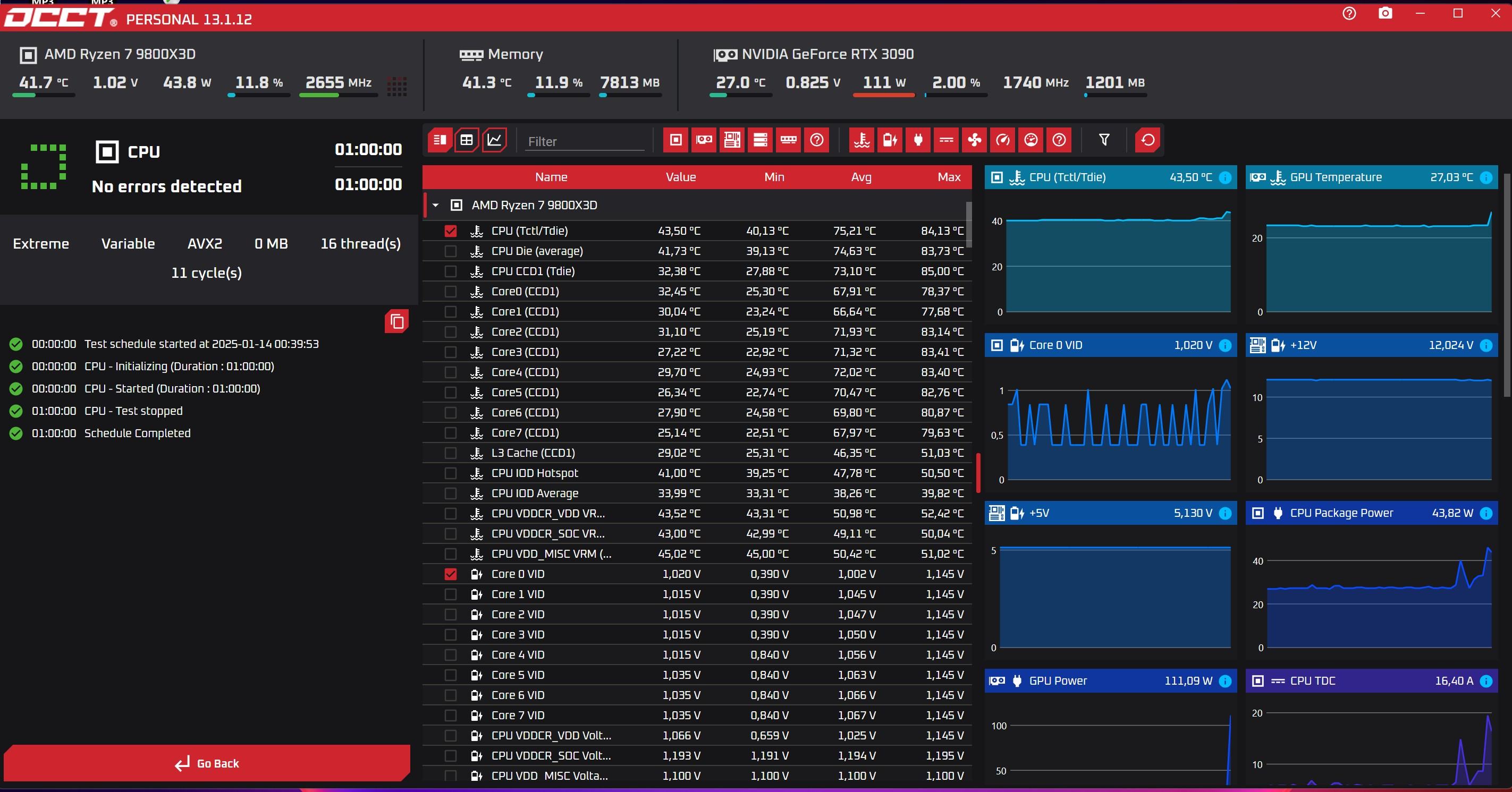Viewport: 1512px width, 792px height.
Task: Uncheck the Core 0 VID checkbox
Action: click(450, 574)
